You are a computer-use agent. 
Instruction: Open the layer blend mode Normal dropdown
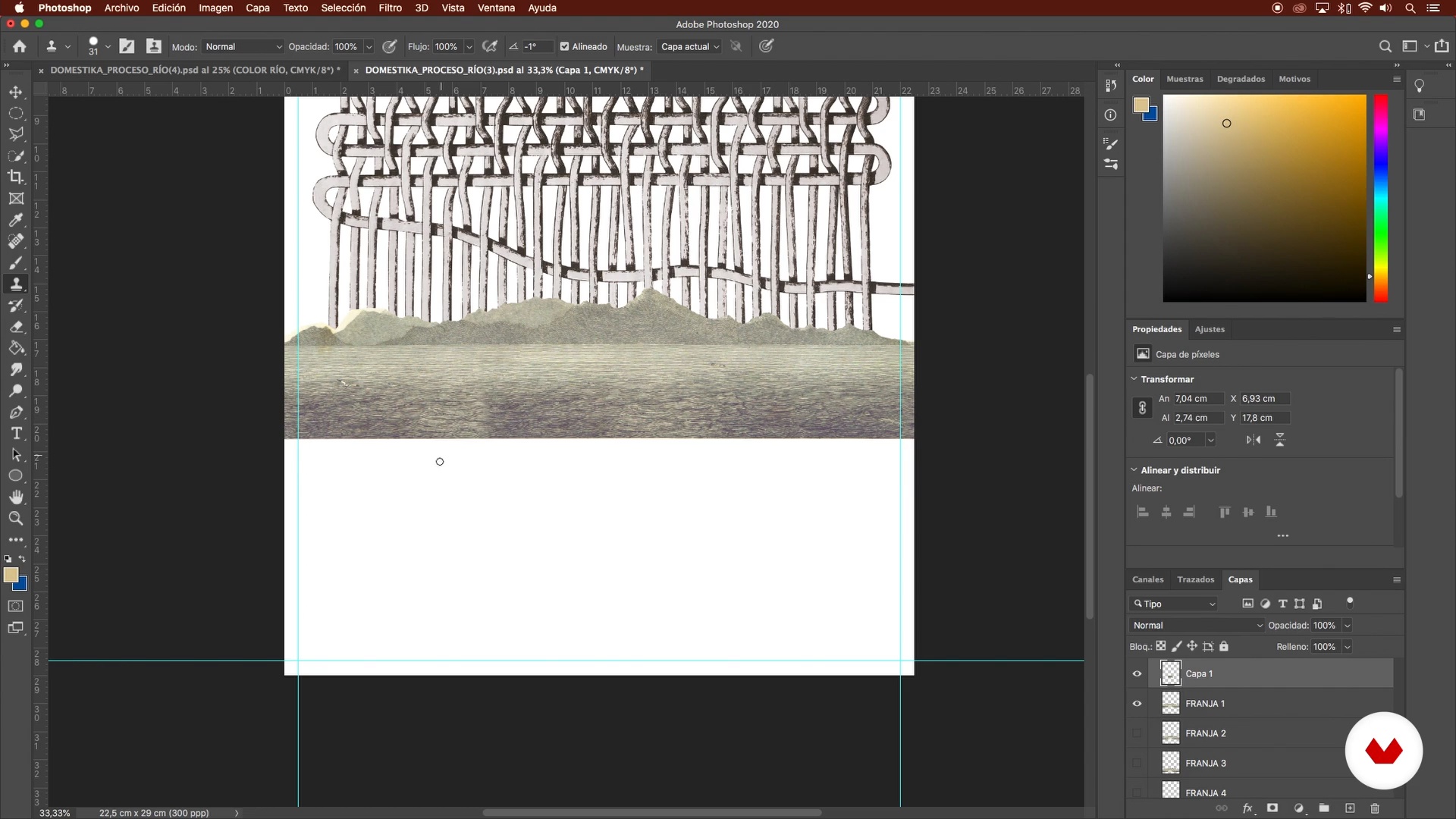click(1197, 625)
